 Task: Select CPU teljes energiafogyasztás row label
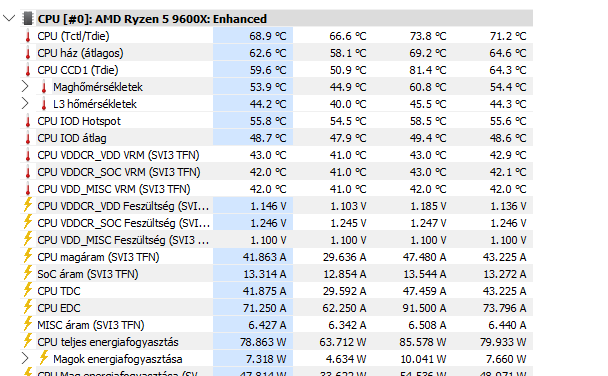point(108,342)
